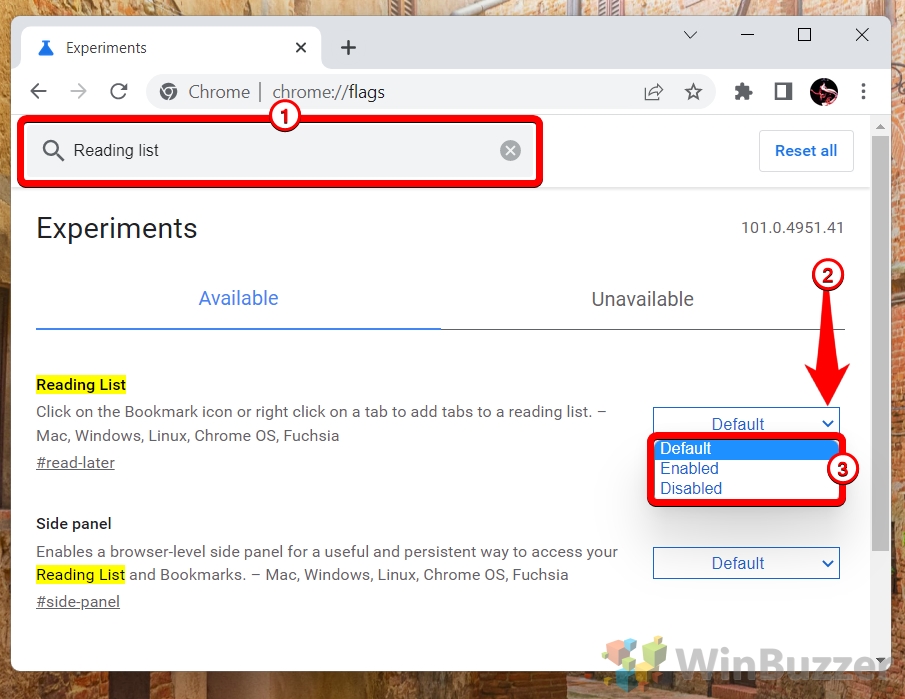Click Reset all button
The width and height of the screenshot is (905, 699).
click(x=806, y=151)
